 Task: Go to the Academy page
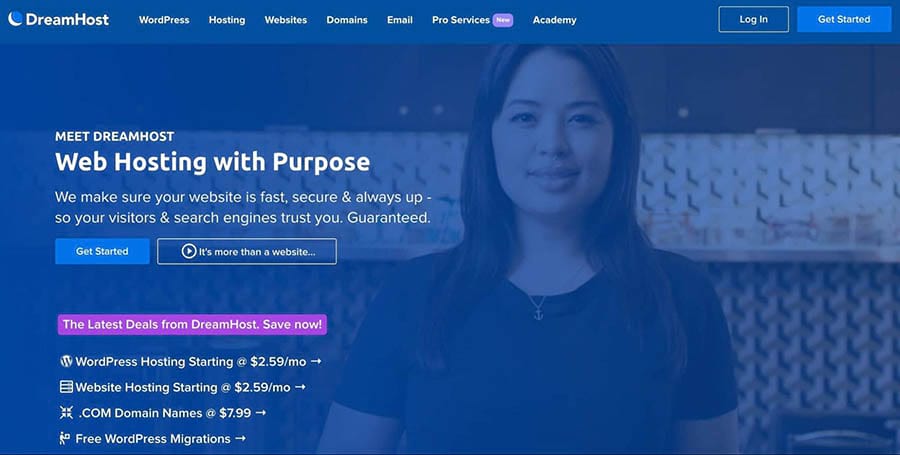click(x=554, y=20)
